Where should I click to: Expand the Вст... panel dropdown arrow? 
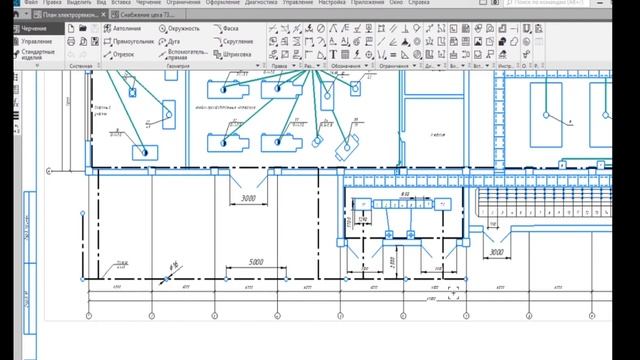pos(487,66)
